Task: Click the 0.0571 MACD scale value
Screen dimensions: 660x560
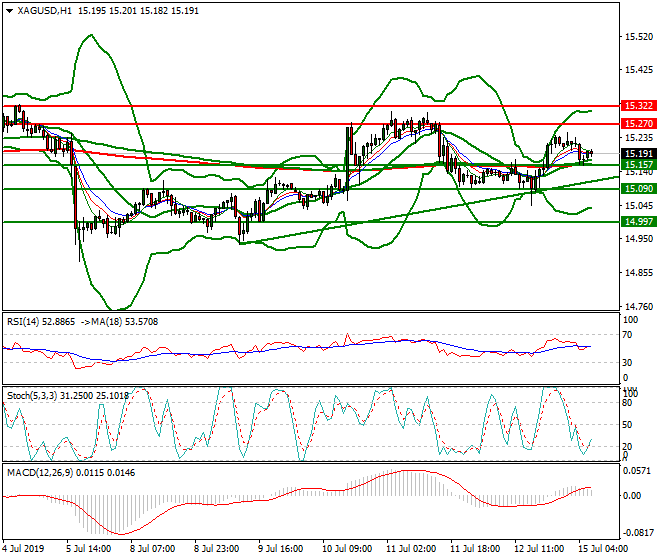Action: (636, 471)
